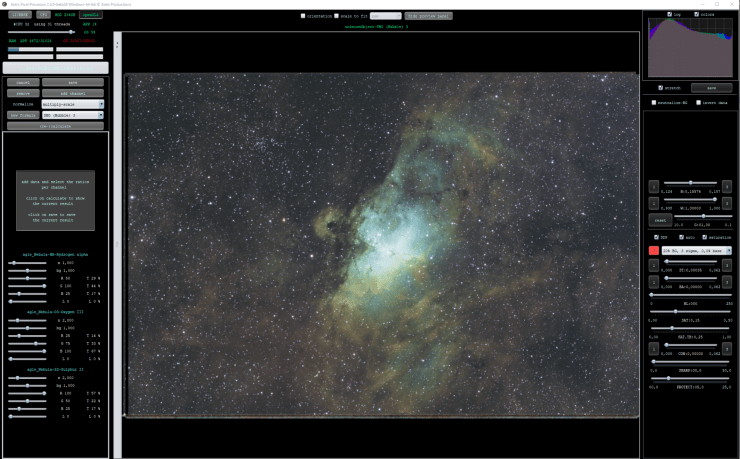
Task: Adjust Sulphur II x multiplier slider
Action: coord(27,378)
